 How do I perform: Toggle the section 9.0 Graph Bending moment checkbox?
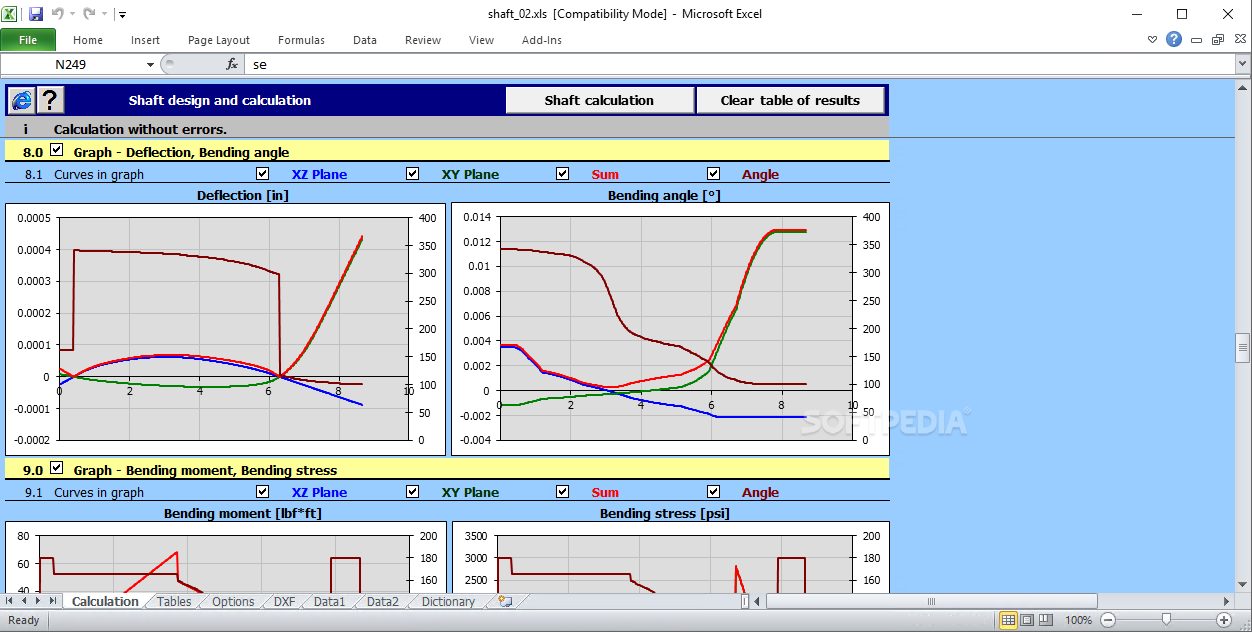[x=57, y=469]
